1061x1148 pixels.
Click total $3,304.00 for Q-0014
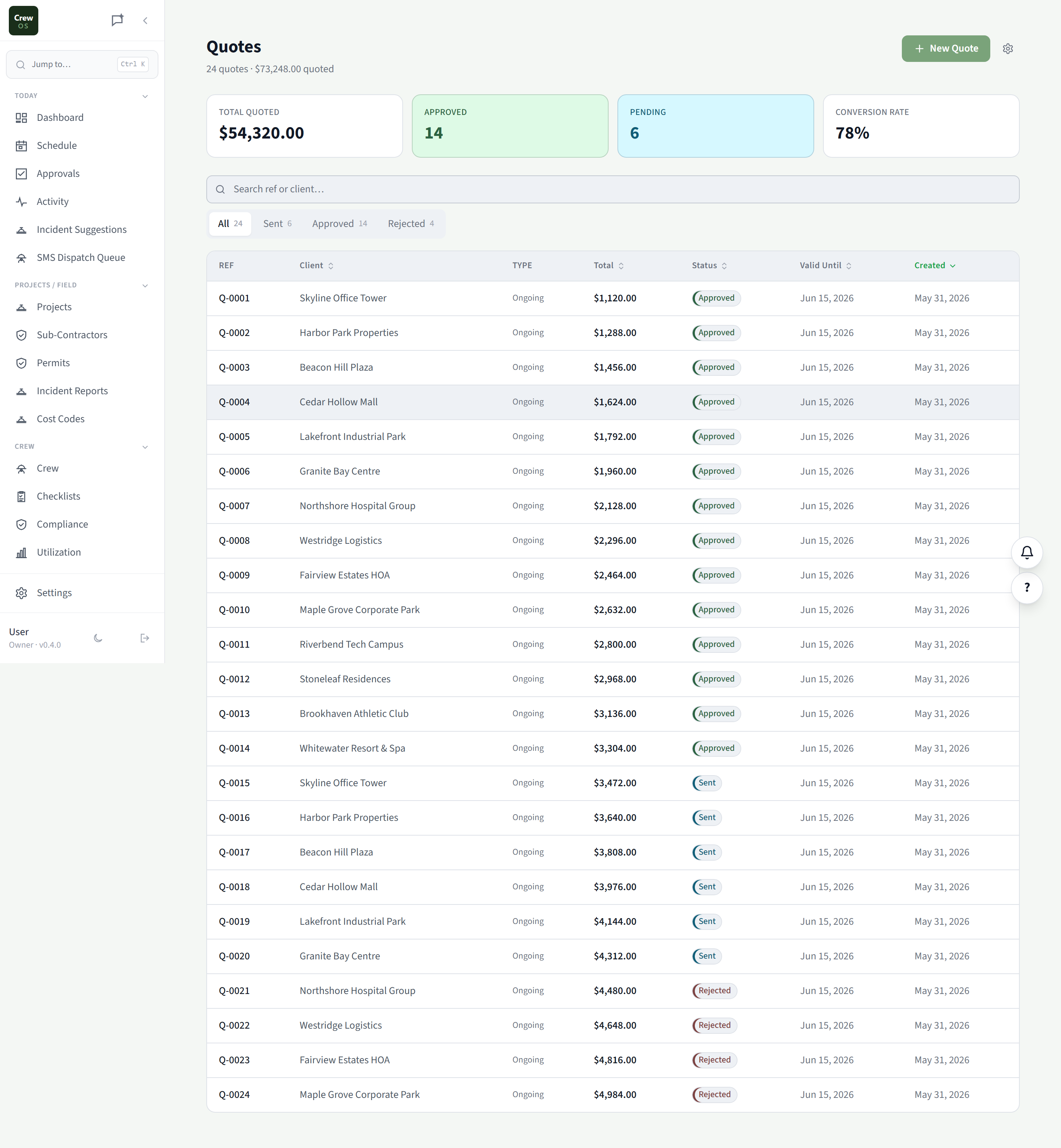coord(615,749)
